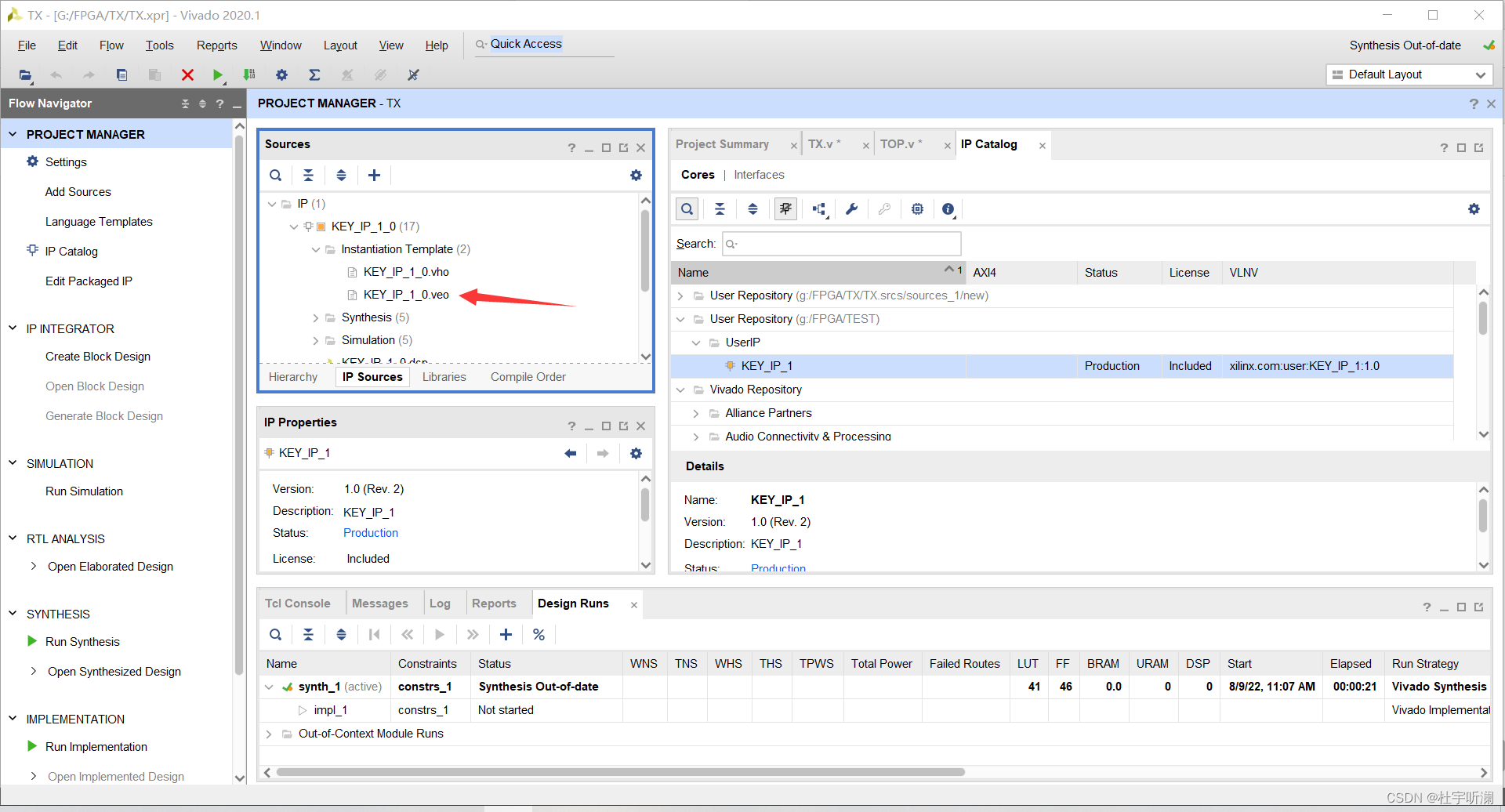Viewport: 1505px width, 812px height.
Task: Switch to TOP.v tab
Action: (901, 144)
